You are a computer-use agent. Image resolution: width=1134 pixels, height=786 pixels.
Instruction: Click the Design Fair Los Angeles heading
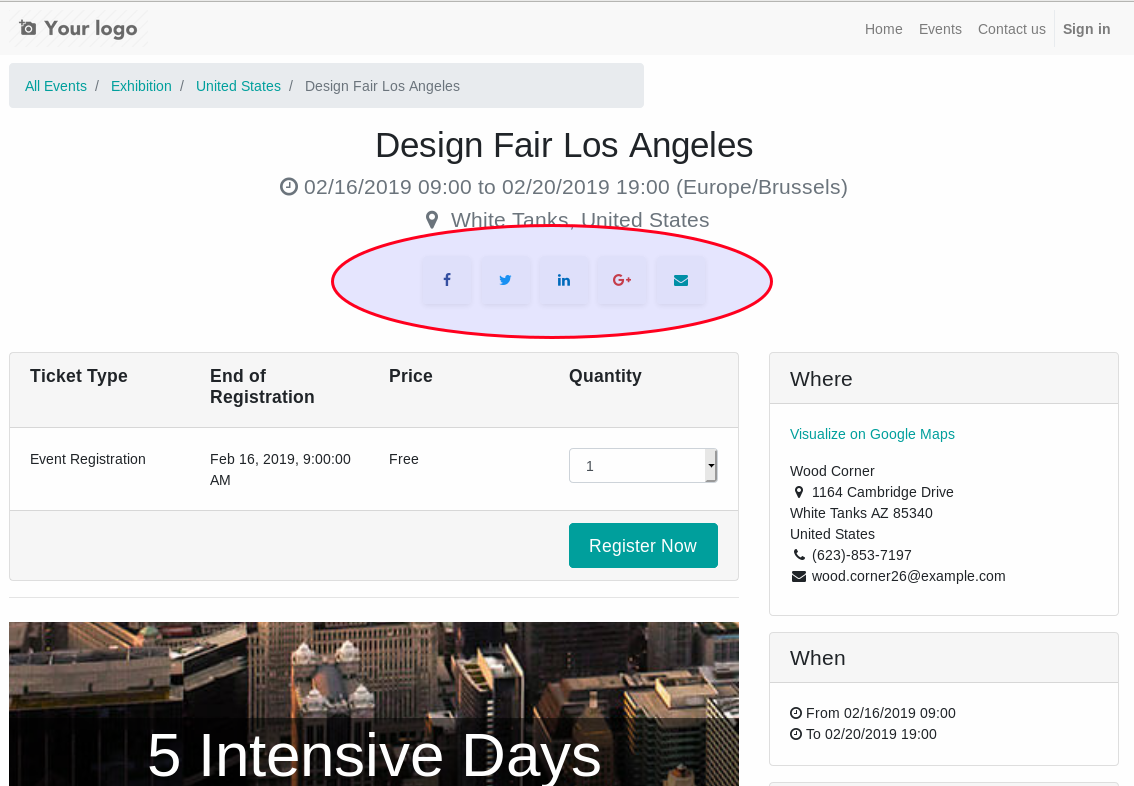tap(564, 145)
